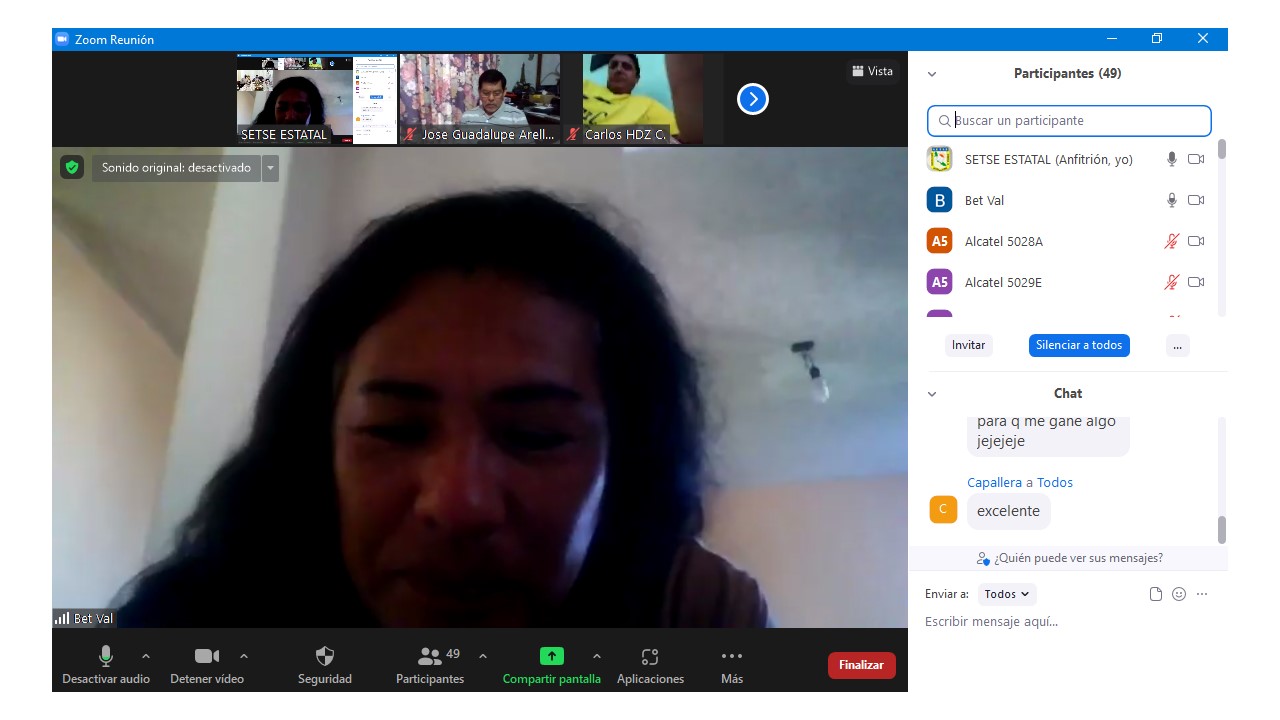Screen dimensions: 1280x720
Task: Select Bet Val's B avatar
Action: pyautogui.click(x=939, y=200)
